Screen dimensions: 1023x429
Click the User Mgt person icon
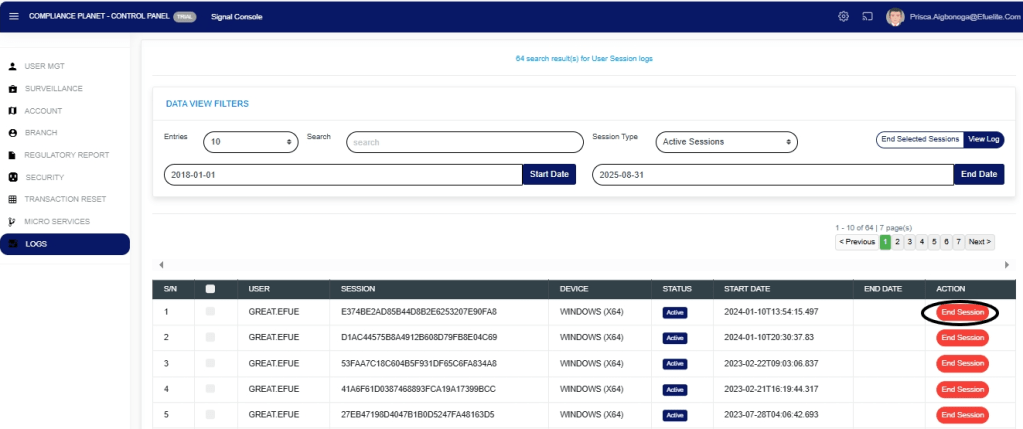[x=12, y=66]
